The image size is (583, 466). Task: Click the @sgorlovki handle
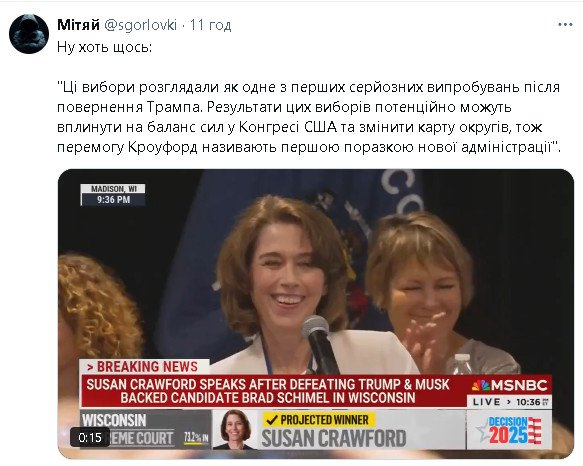[140, 25]
